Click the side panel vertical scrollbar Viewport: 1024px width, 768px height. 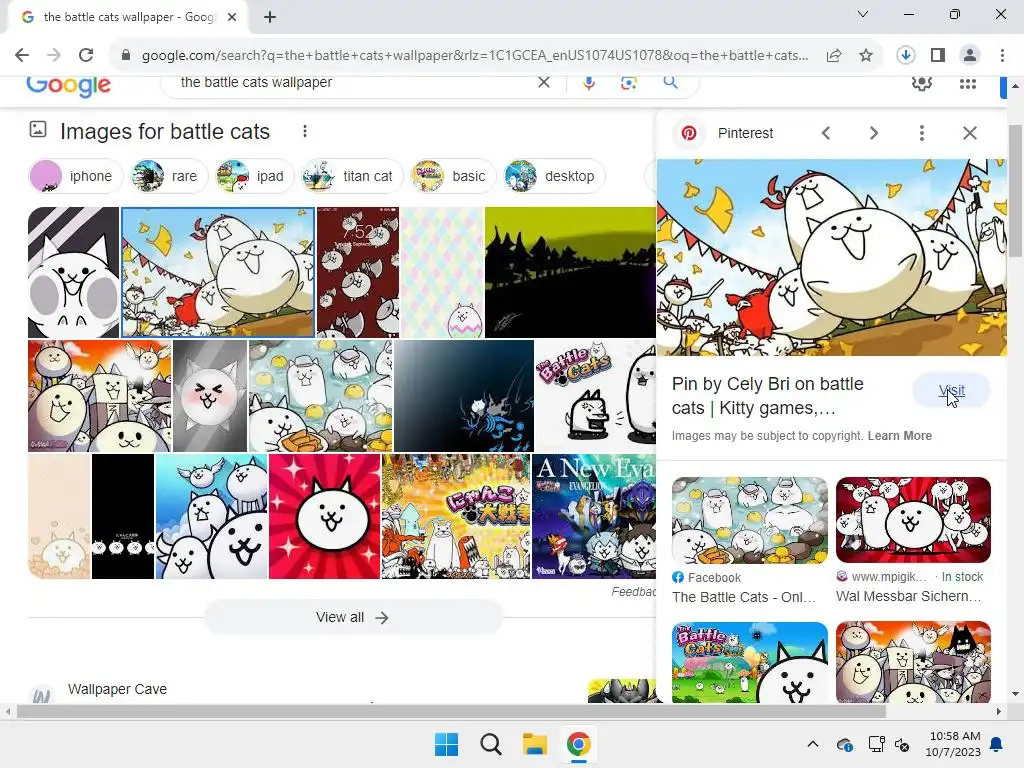coord(1015,191)
